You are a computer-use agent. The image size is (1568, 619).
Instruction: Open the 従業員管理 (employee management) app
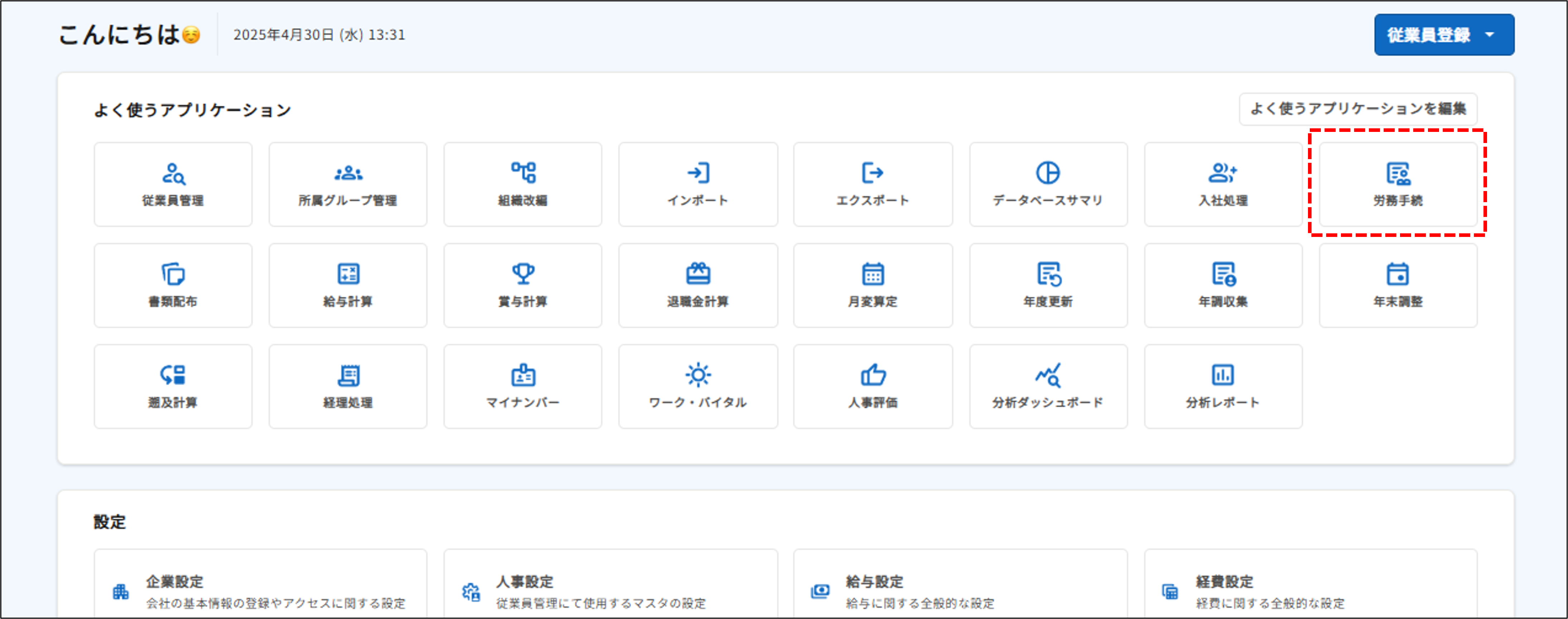(172, 184)
